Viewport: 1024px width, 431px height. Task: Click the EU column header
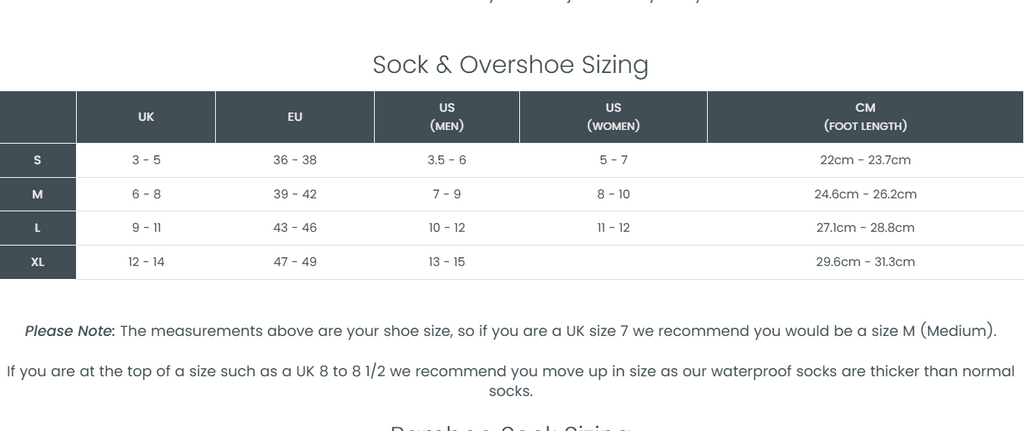(x=295, y=117)
